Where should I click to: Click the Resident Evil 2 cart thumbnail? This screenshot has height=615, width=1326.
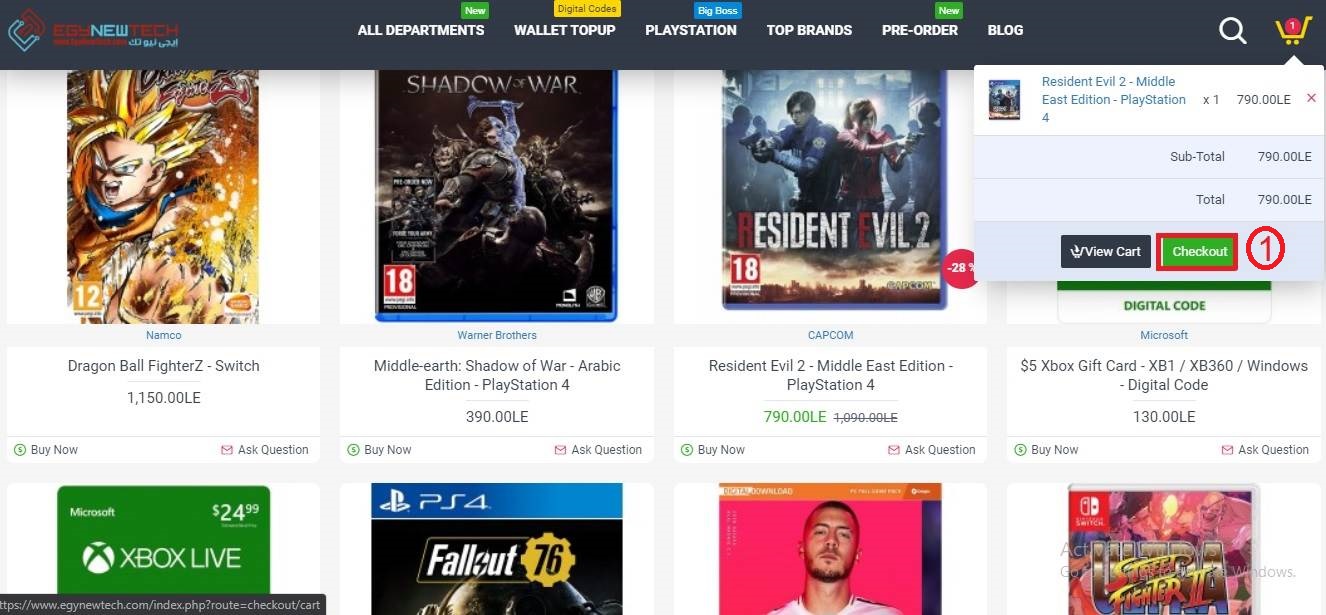[1004, 100]
